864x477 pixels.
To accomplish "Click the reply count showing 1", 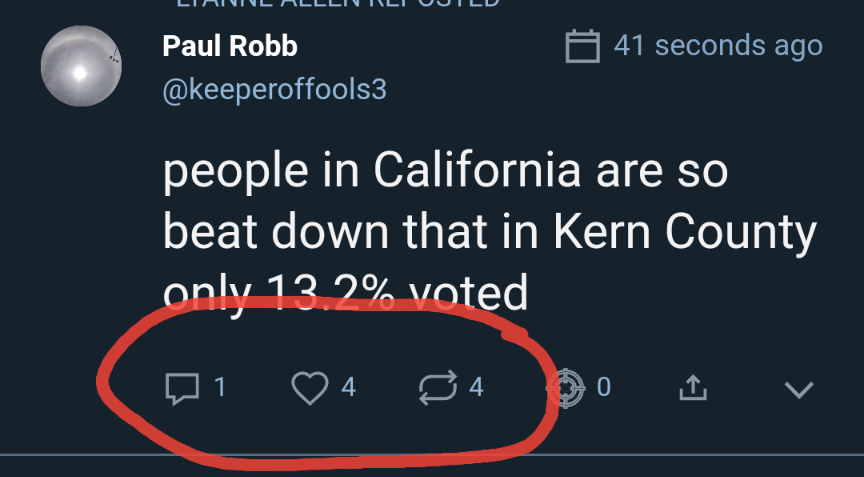I will click(x=219, y=387).
